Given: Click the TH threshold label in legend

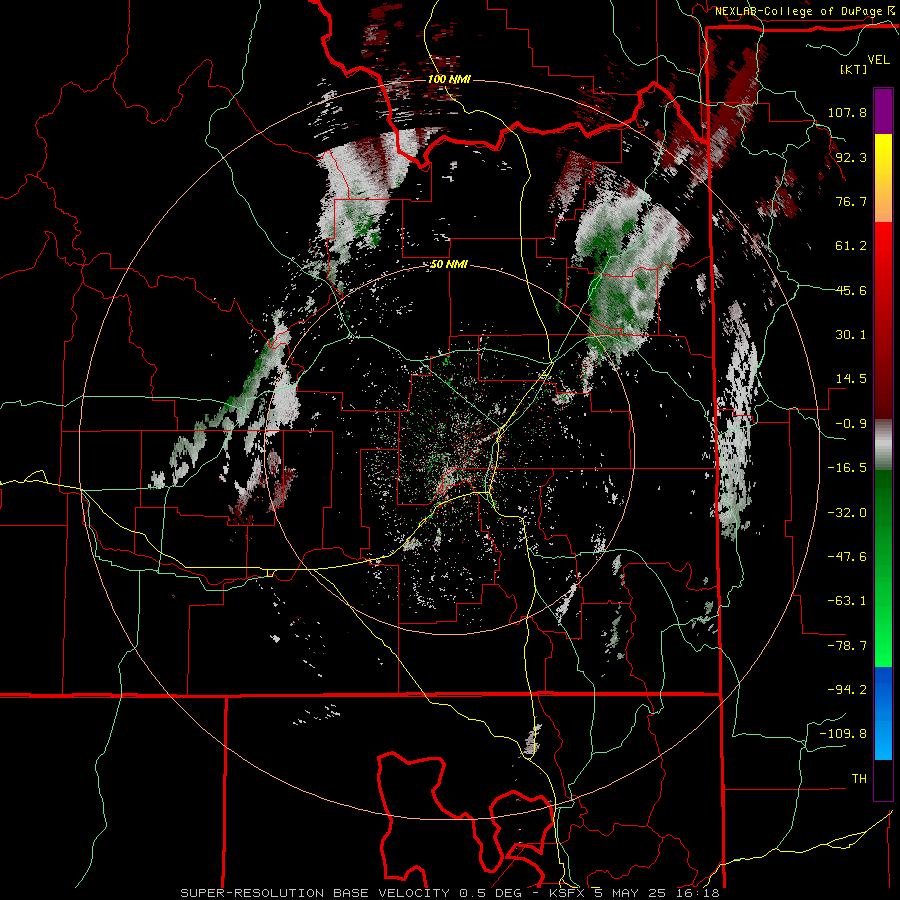Looking at the screenshot, I should coord(859,779).
